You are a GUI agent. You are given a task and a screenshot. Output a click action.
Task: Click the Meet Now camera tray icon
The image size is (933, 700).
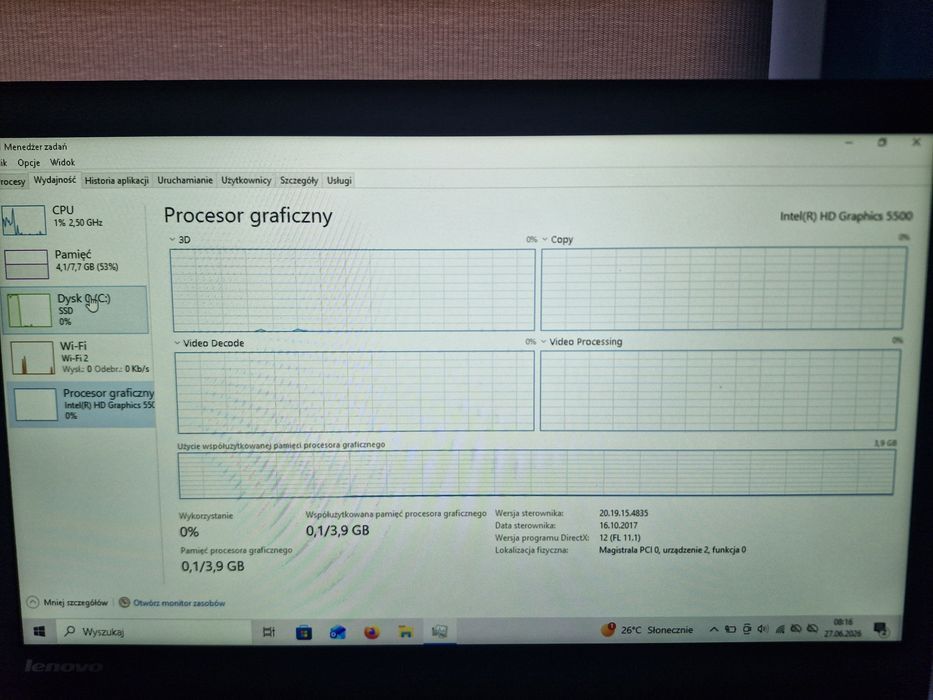pyautogui.click(x=747, y=629)
